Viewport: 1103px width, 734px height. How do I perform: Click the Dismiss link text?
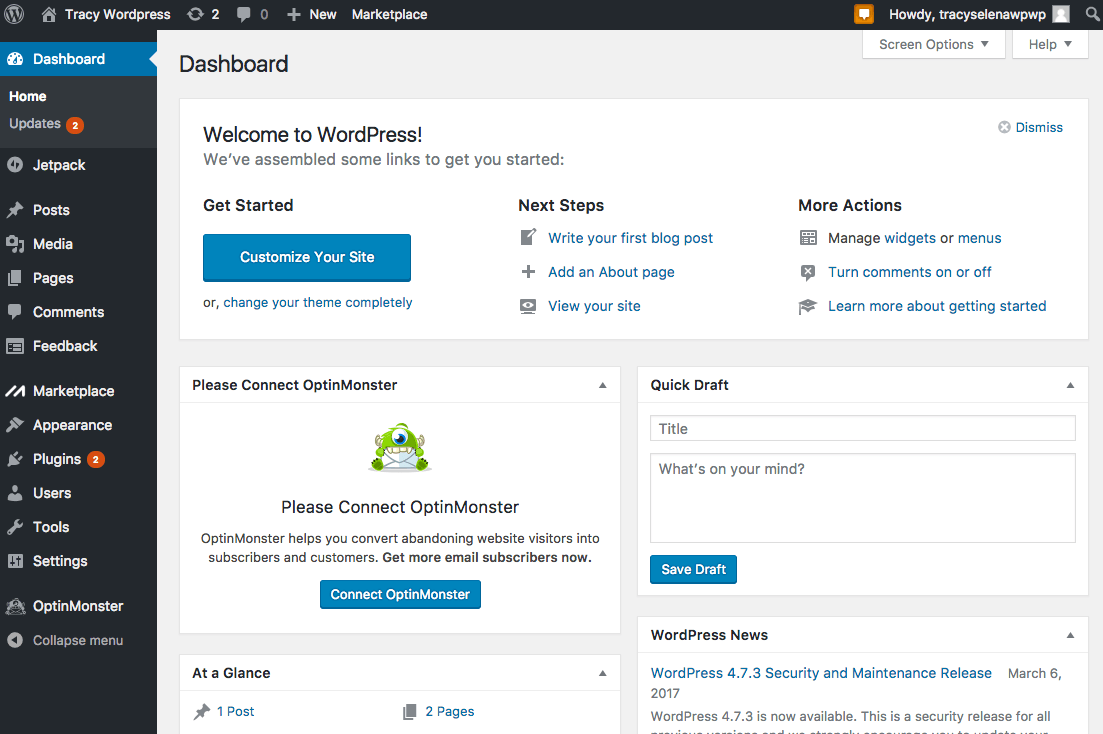[1039, 127]
